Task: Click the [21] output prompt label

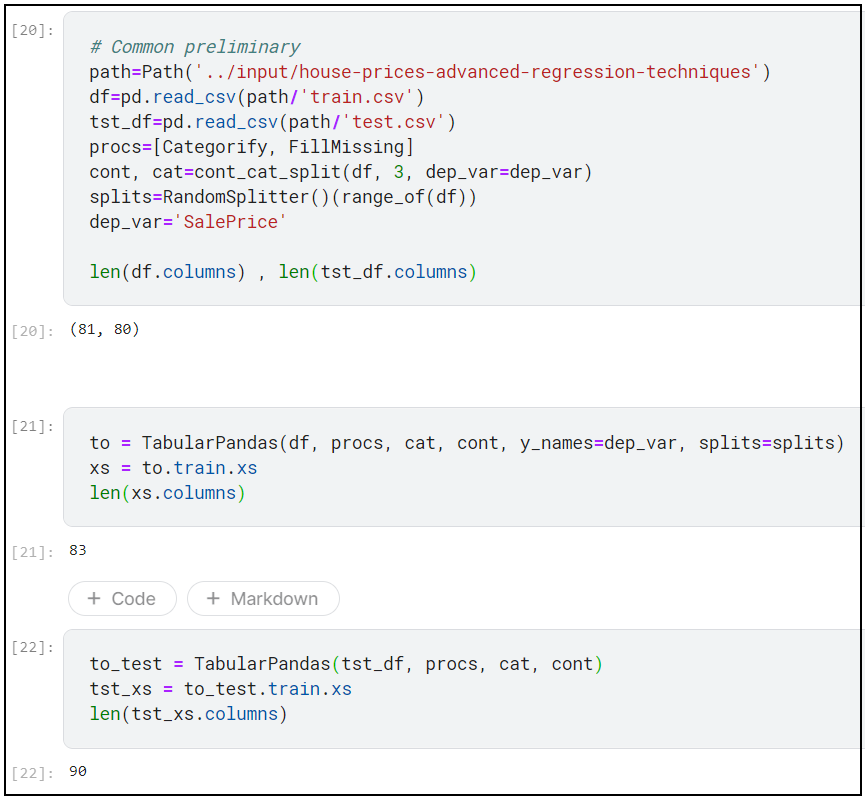Action: pos(33,552)
